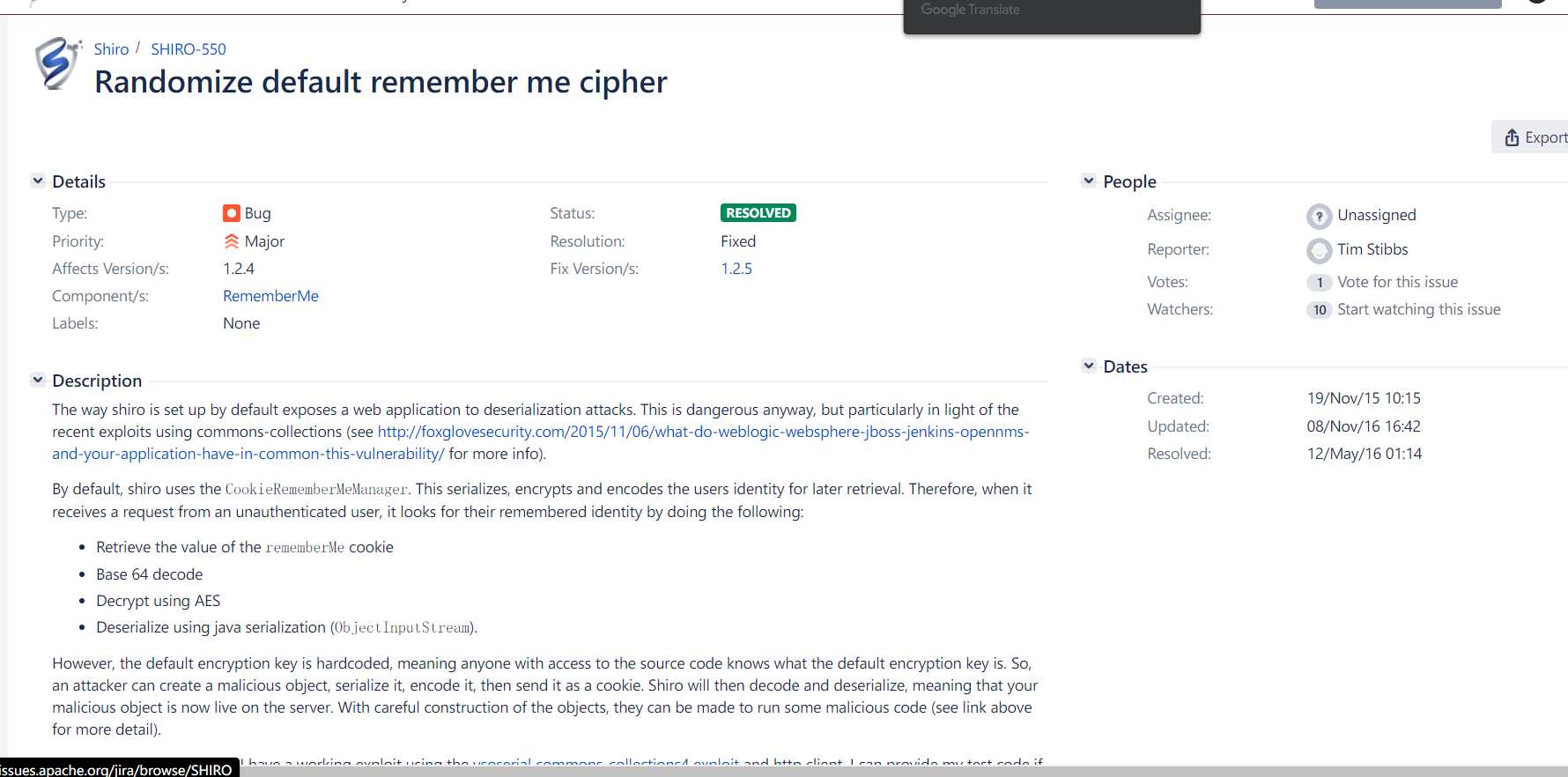Click CookieRememberMeManager code text
The width and height of the screenshot is (1568, 777).
(316, 490)
